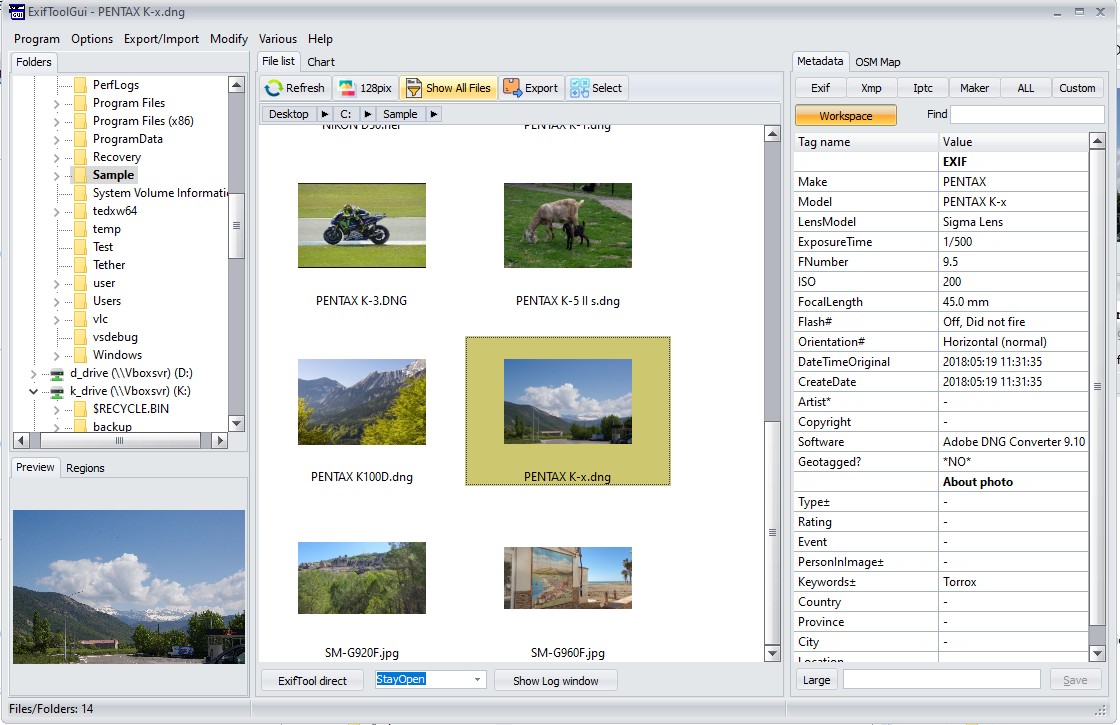Click Show Log window button
The width and height of the screenshot is (1120, 725).
tap(556, 681)
